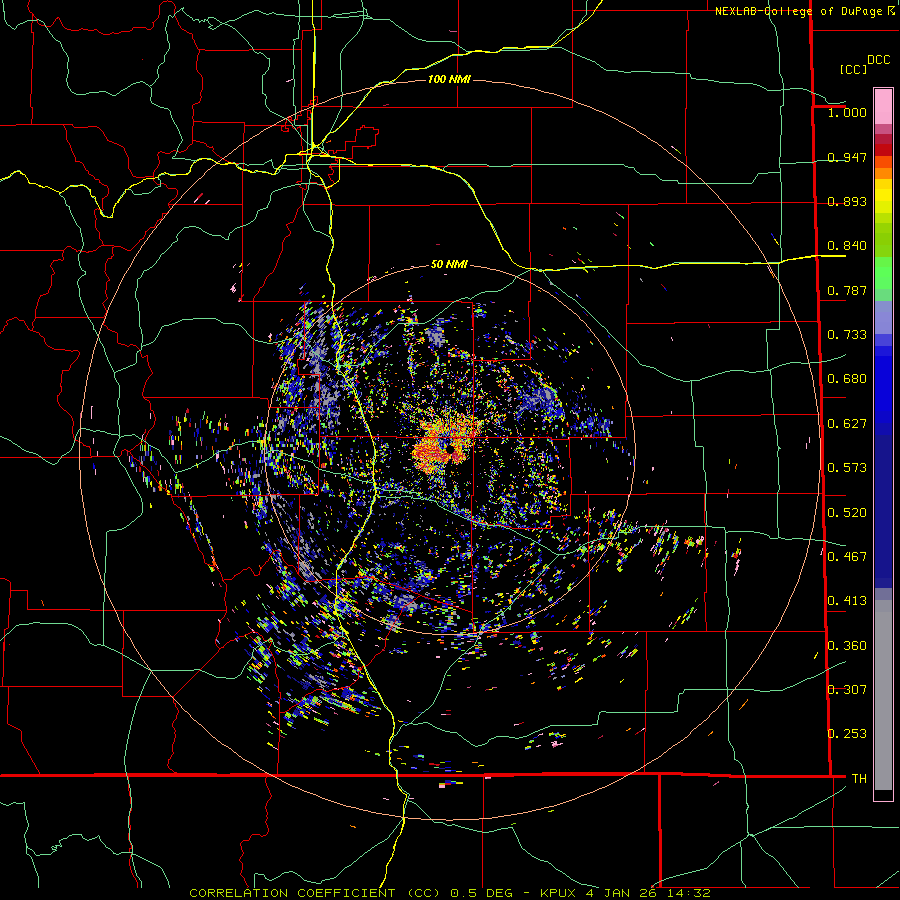900x900 pixels.
Task: Click the 1.000 scale value
Action: [x=847, y=112]
